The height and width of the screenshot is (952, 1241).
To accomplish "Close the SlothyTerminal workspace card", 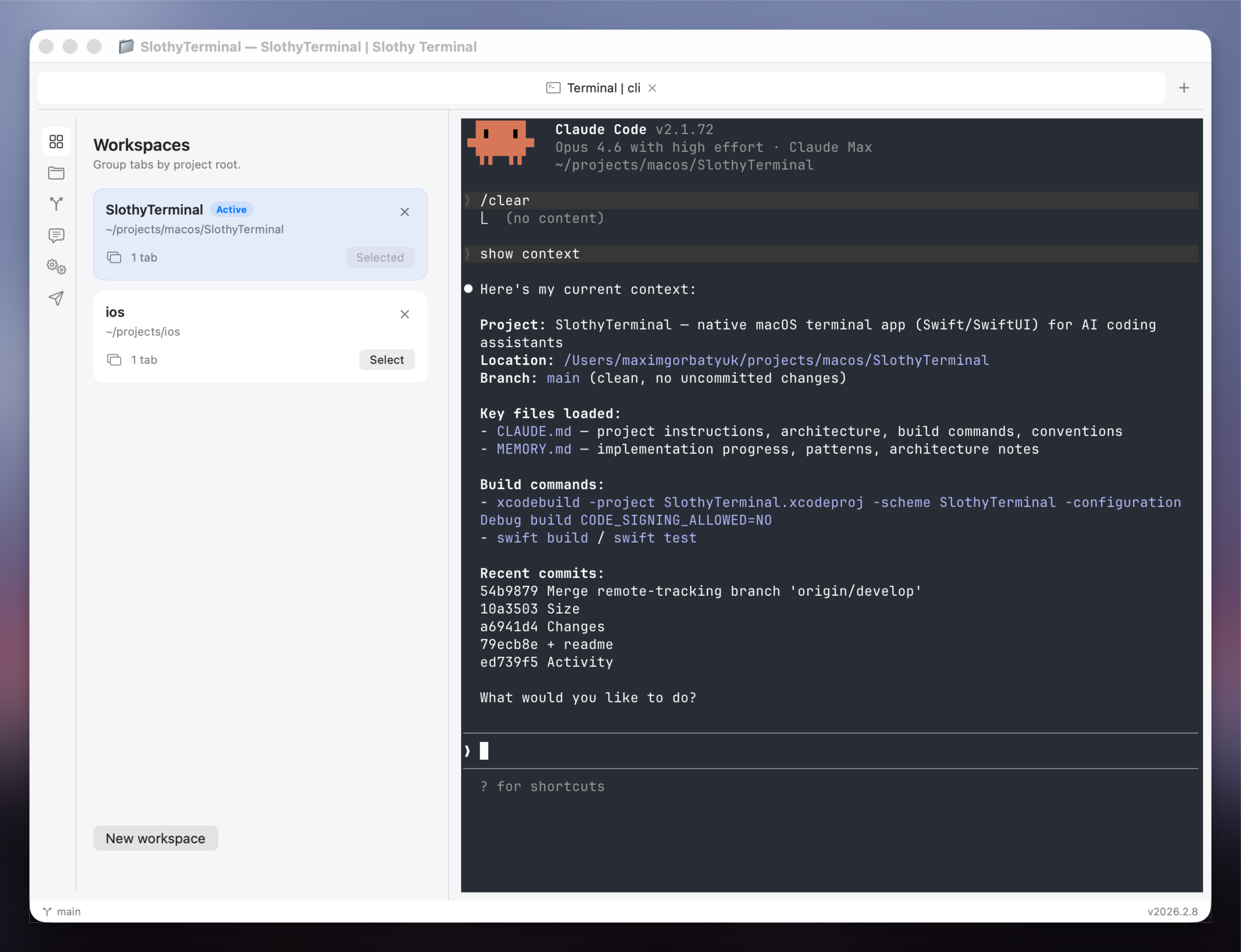I will pyautogui.click(x=405, y=211).
